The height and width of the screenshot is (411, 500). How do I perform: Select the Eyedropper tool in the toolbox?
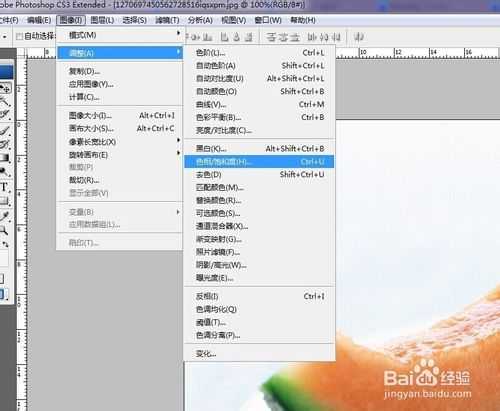(4, 216)
